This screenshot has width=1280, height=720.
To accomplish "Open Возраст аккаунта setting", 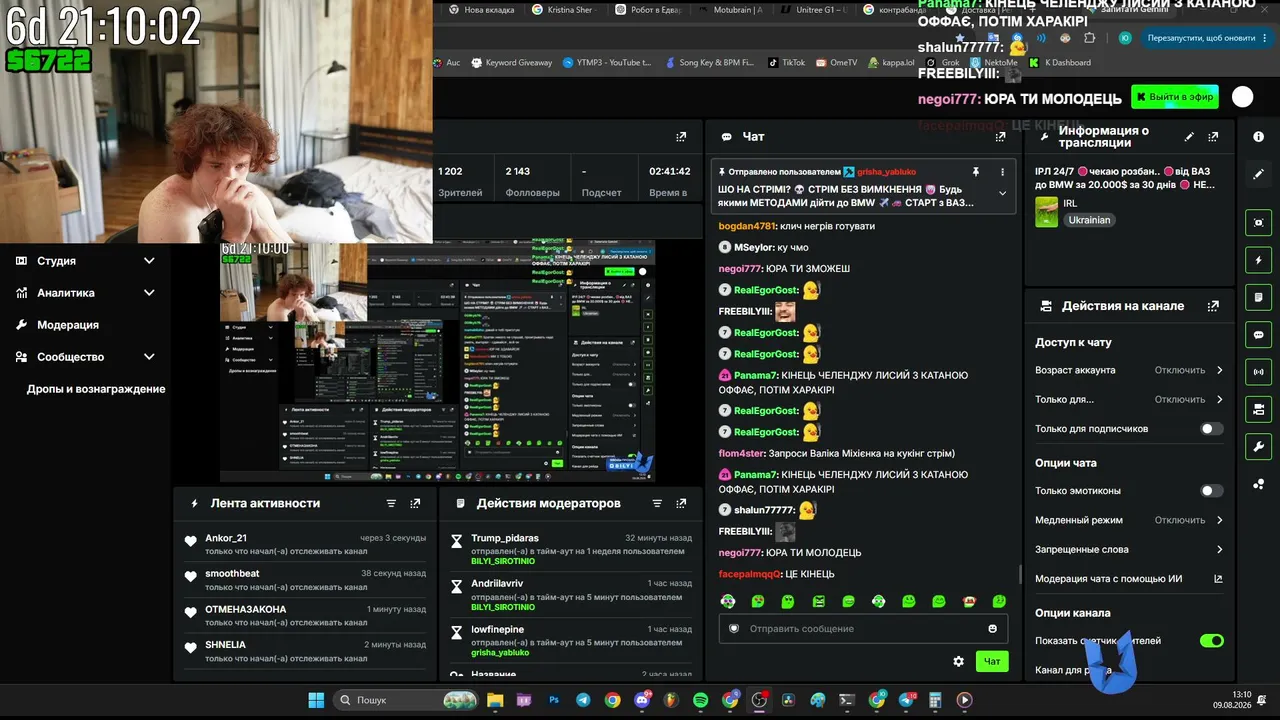I will [x=1129, y=370].
